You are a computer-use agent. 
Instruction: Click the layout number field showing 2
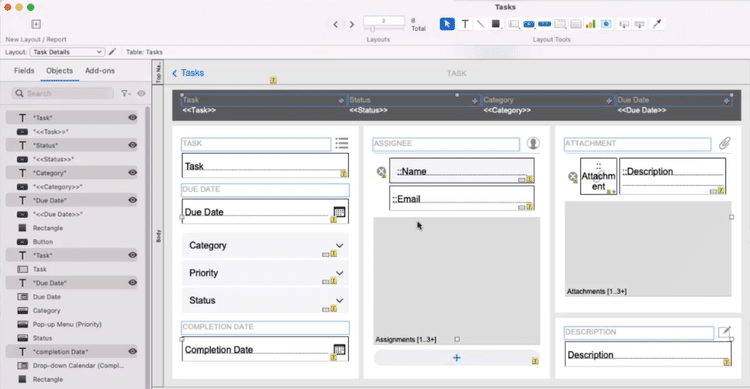[384, 21]
